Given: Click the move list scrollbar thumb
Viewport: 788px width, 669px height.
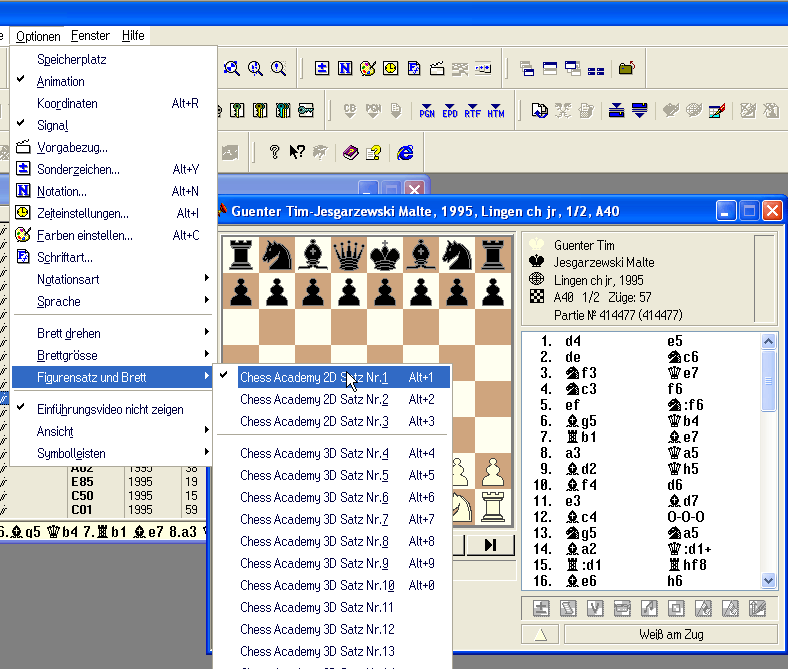Looking at the screenshot, I should pyautogui.click(x=768, y=380).
